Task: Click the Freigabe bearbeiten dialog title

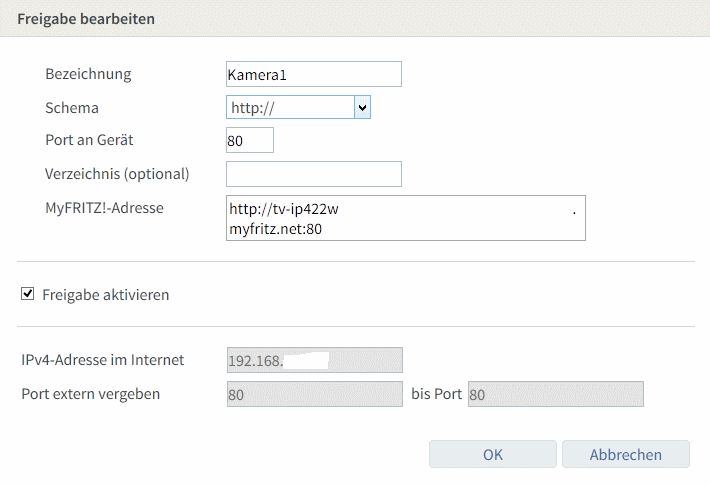Action: (x=86, y=19)
